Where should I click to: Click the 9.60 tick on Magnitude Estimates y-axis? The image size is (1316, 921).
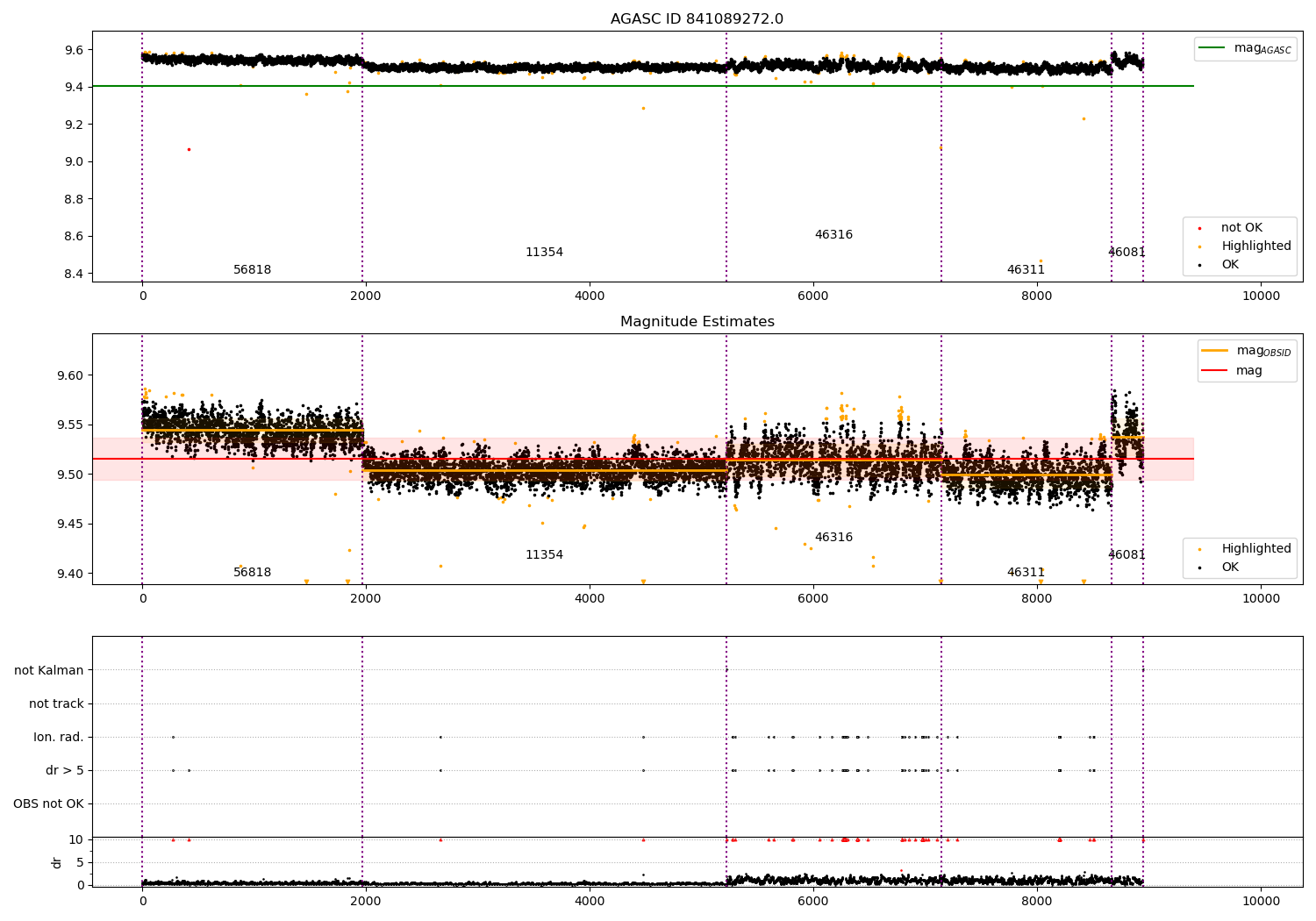coord(71,375)
